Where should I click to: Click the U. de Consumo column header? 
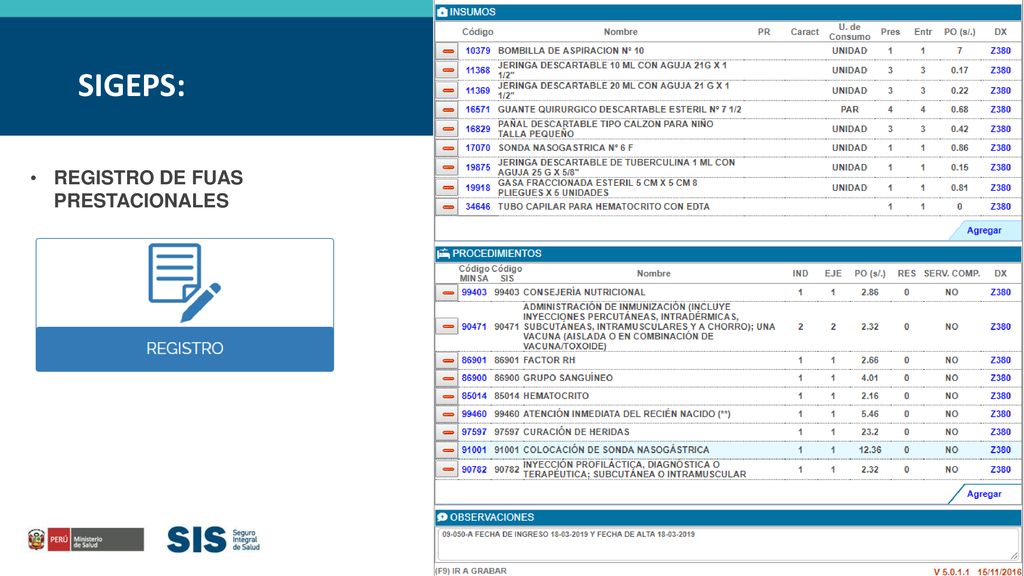[850, 32]
